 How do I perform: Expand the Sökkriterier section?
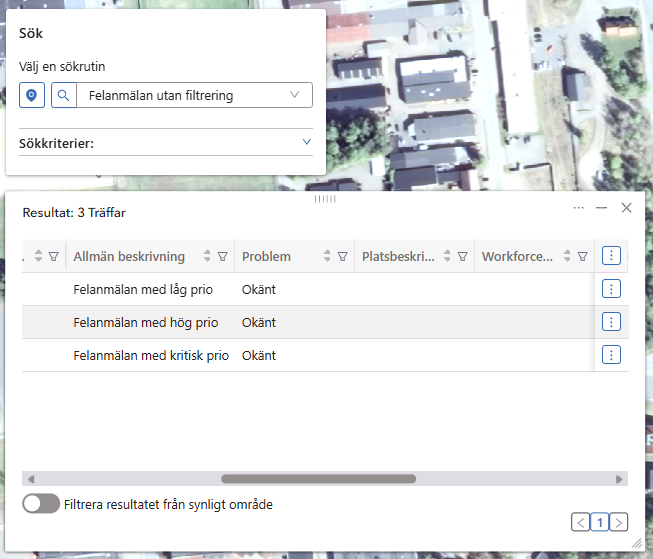307,143
